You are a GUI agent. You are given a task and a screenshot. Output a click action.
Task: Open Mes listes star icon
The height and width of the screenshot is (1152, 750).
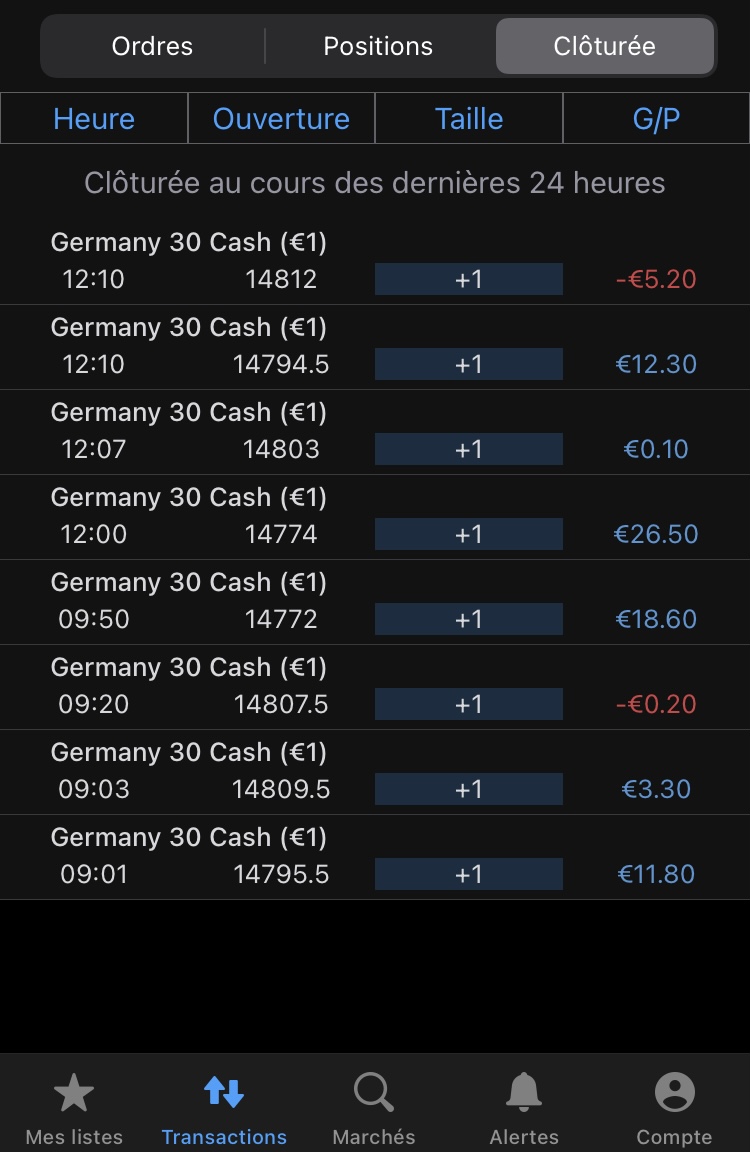pyautogui.click(x=74, y=1093)
